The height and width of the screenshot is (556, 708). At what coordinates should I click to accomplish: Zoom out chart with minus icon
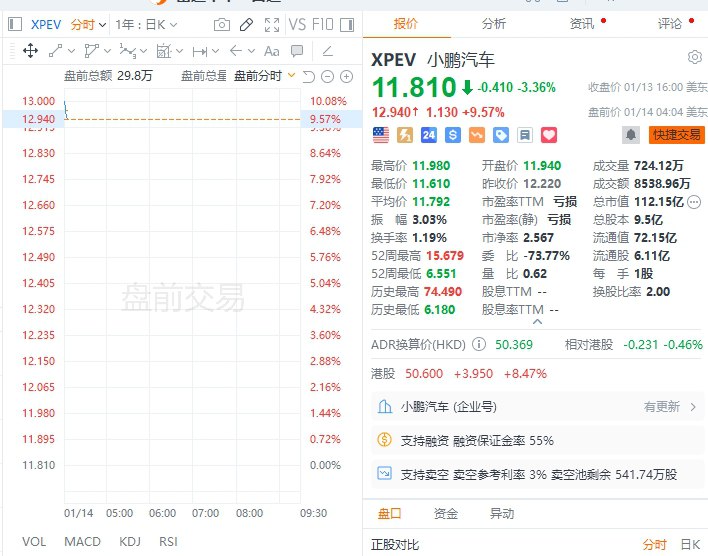tap(327, 77)
